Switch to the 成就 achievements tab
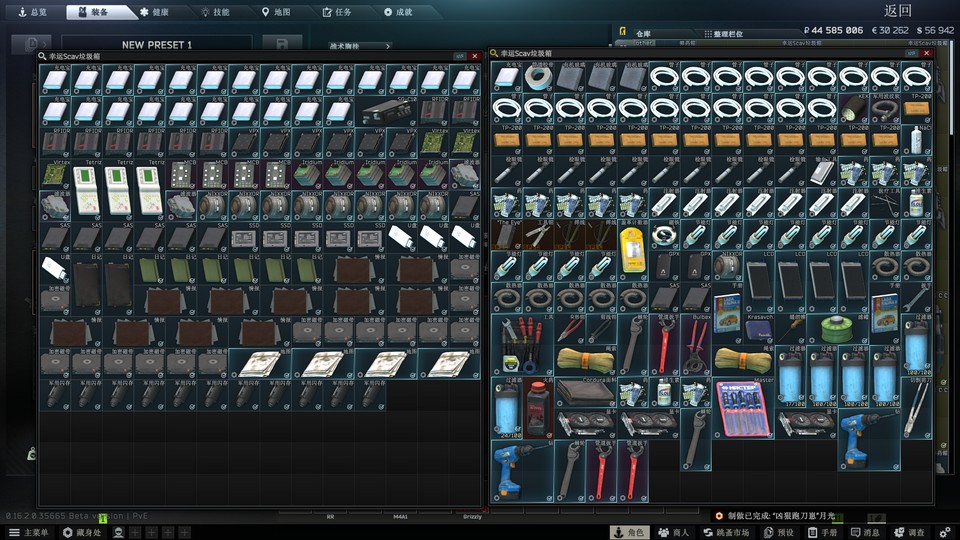 (x=398, y=12)
